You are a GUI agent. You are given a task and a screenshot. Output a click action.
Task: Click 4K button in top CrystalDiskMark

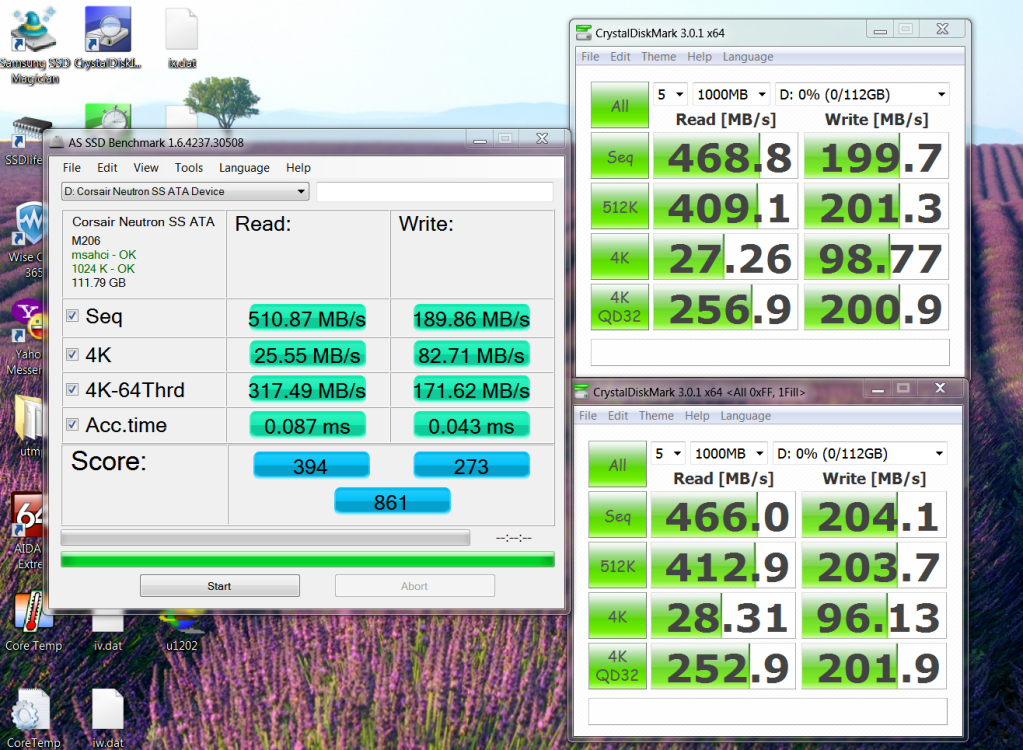[x=620, y=257]
